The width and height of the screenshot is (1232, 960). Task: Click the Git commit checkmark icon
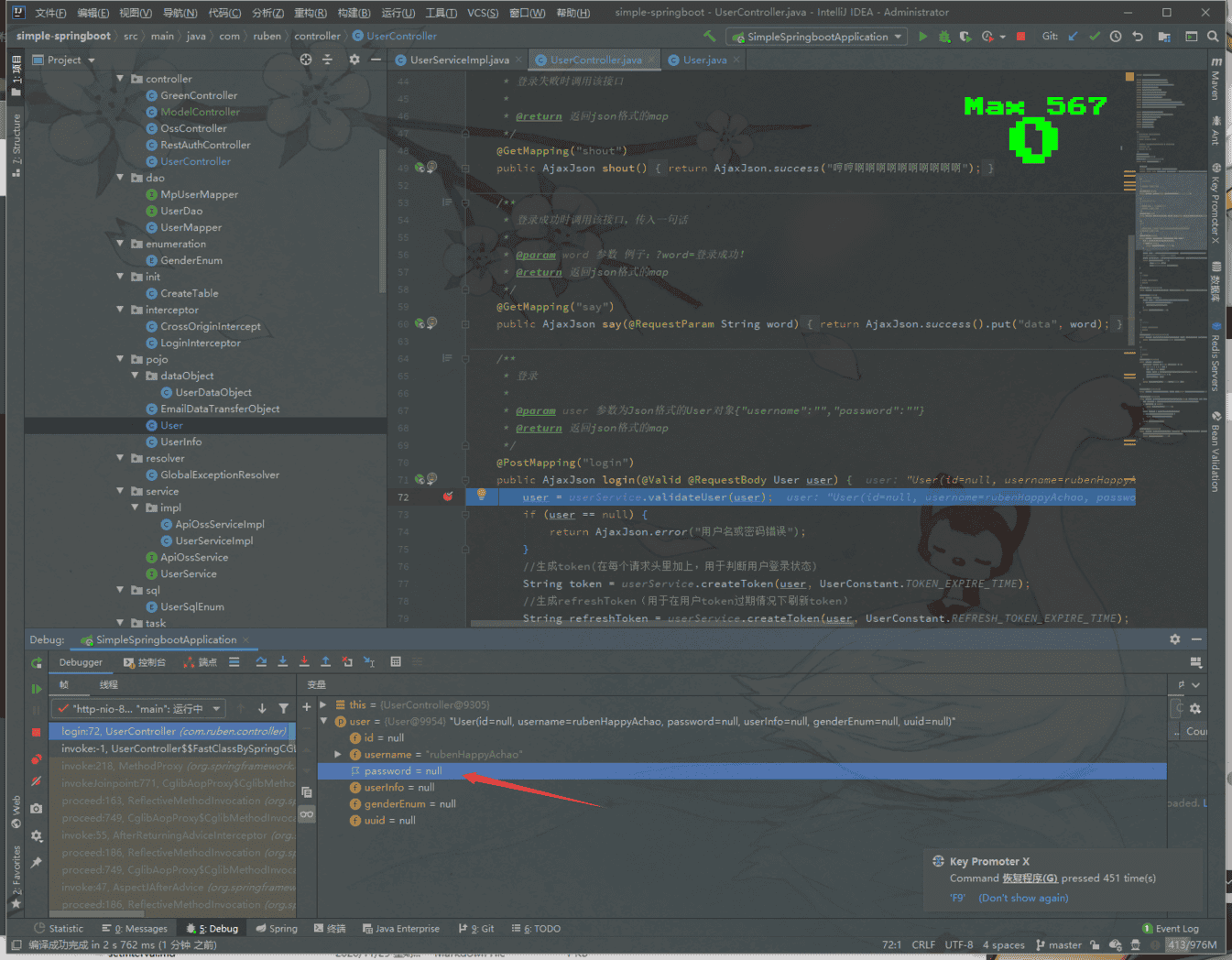1094,37
